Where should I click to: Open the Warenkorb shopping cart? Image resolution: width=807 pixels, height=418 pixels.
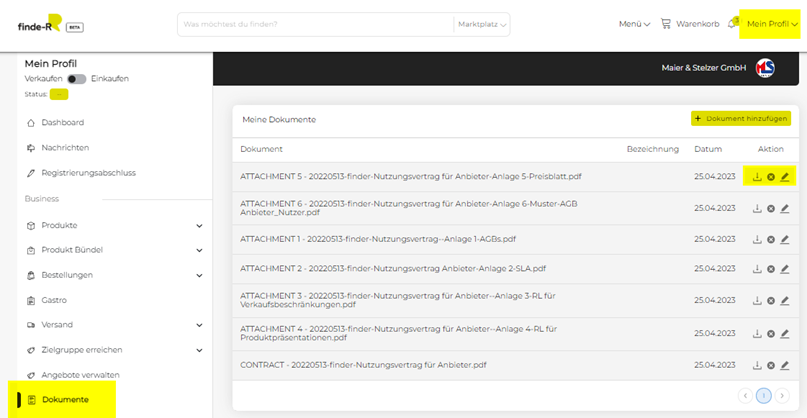tap(690, 24)
